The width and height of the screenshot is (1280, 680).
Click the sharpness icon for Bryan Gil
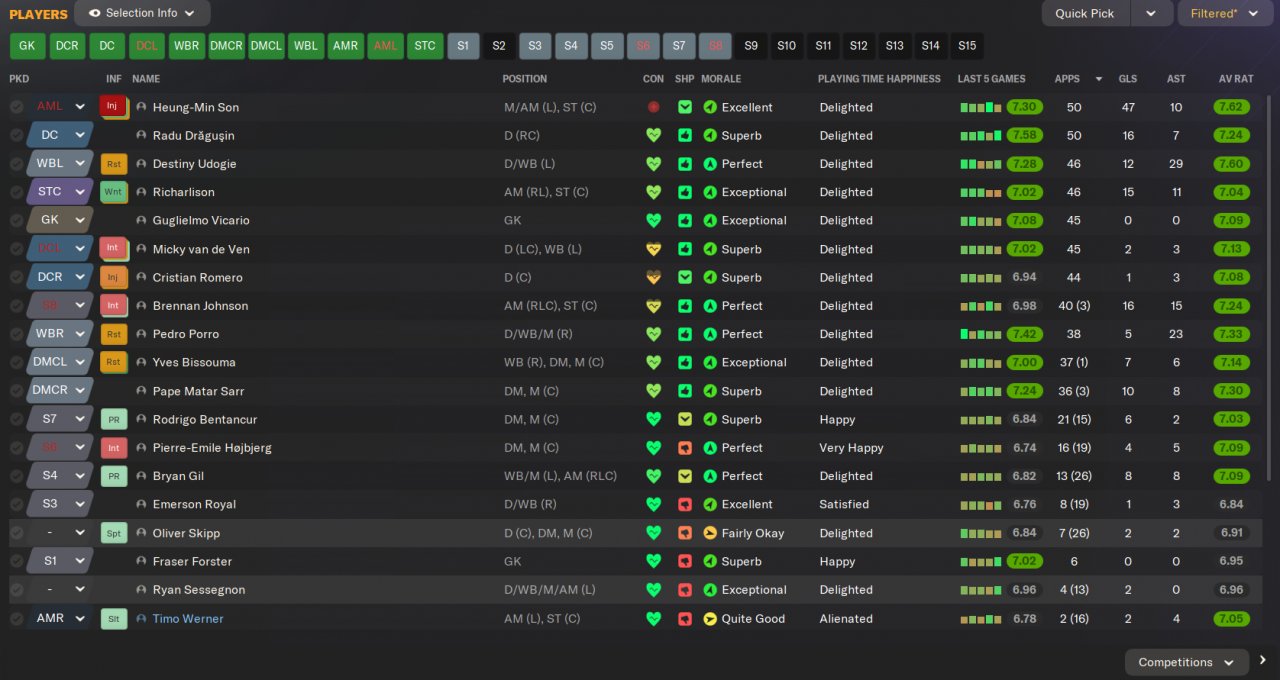pos(685,476)
